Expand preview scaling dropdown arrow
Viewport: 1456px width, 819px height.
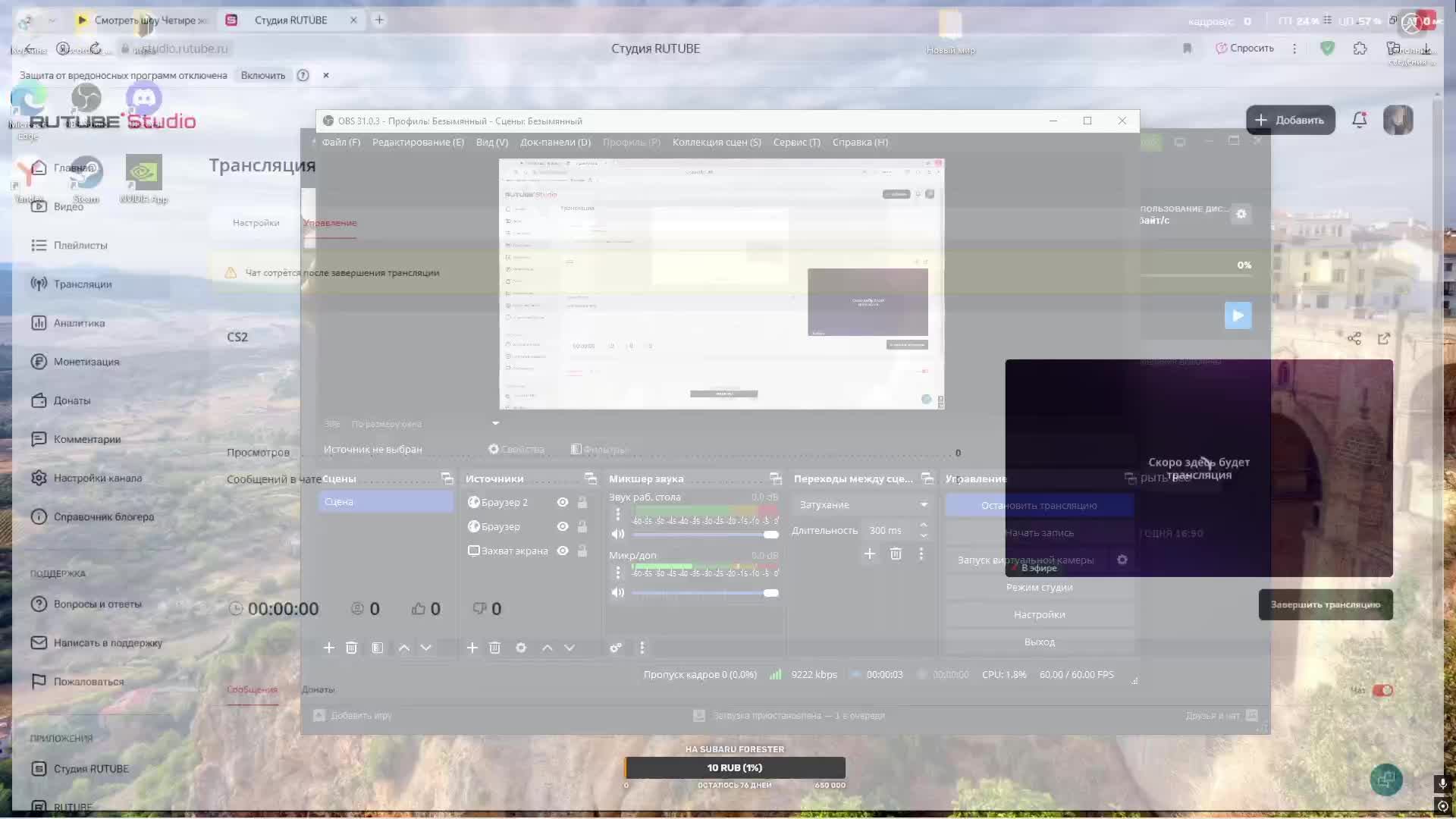click(x=495, y=423)
